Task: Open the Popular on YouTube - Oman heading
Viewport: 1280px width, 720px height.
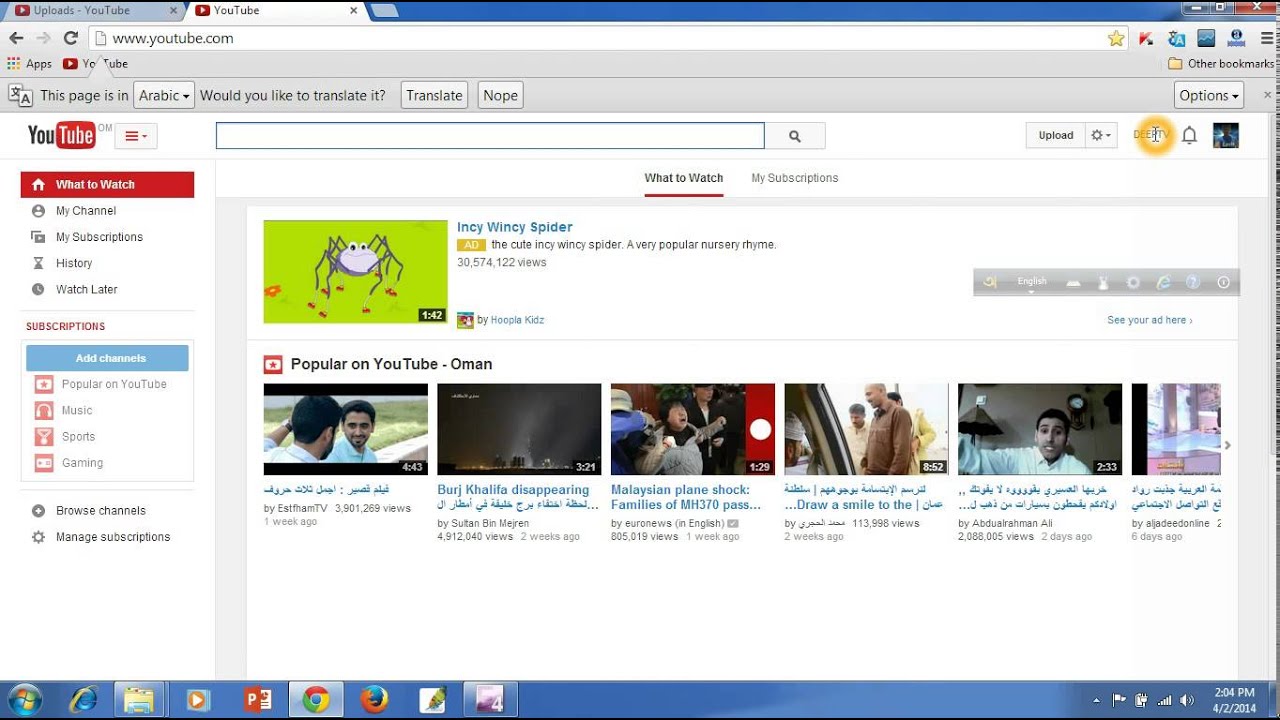Action: (391, 364)
